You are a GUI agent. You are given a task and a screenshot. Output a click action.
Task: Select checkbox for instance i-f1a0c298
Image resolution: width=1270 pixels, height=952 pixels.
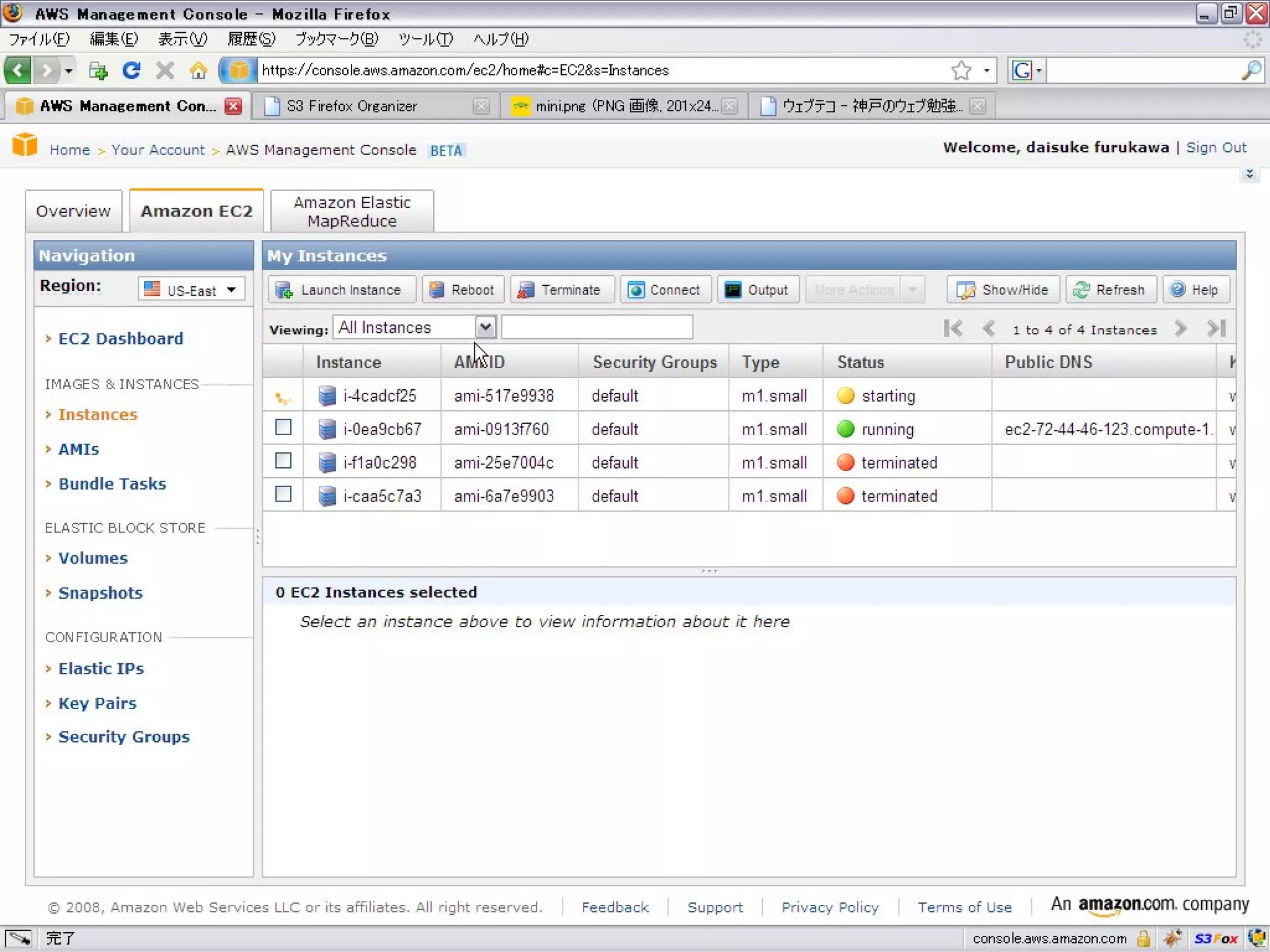click(283, 461)
